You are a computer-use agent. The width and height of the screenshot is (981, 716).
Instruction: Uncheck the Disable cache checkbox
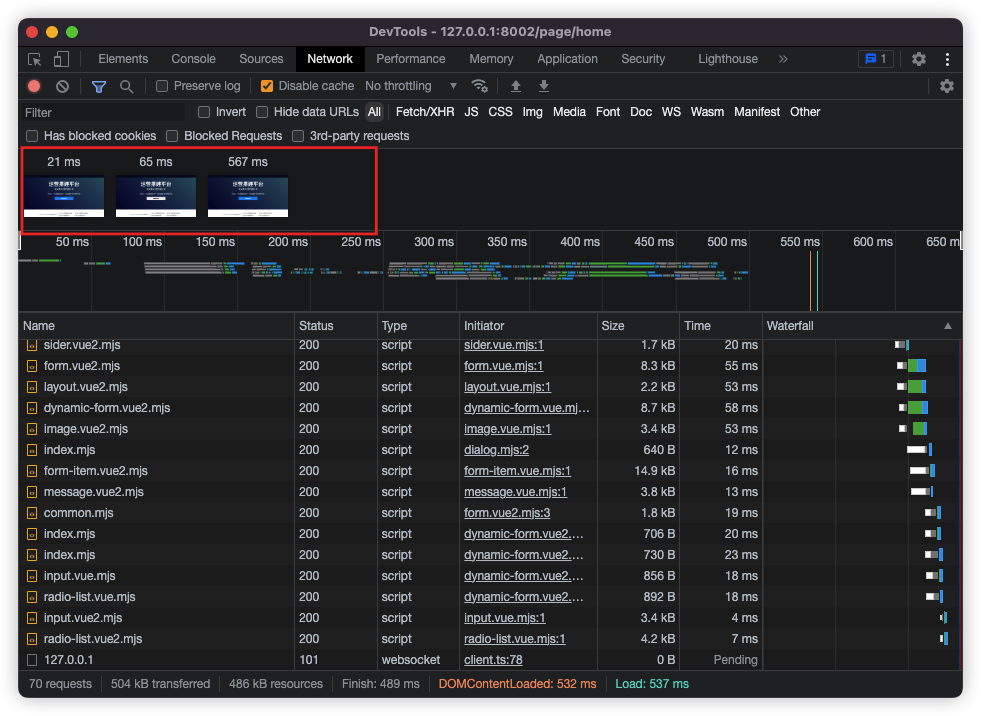(x=267, y=86)
